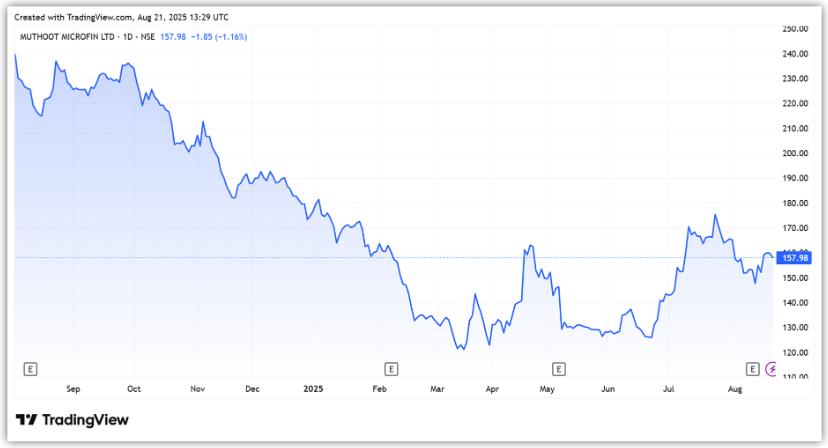Screen dimensions: 828x448
Task: Select the Oct label on time axis
Action: click(134, 387)
